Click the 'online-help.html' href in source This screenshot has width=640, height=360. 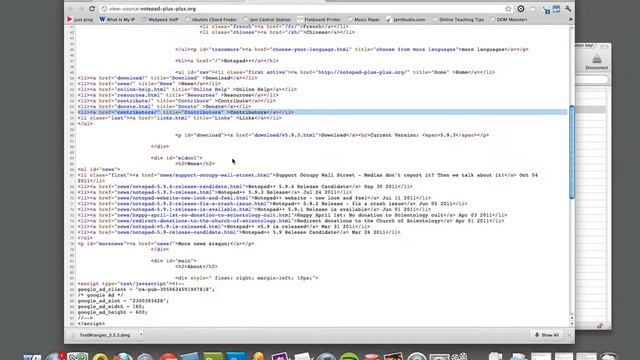141,89
